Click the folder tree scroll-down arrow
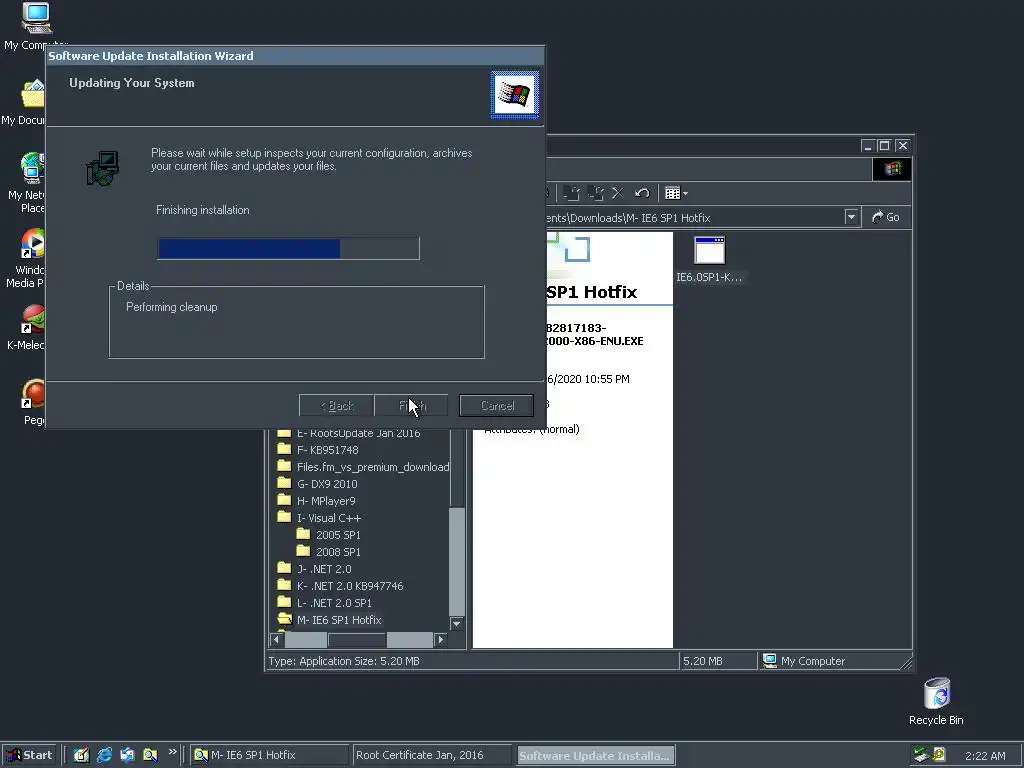The height and width of the screenshot is (768, 1024). (456, 624)
